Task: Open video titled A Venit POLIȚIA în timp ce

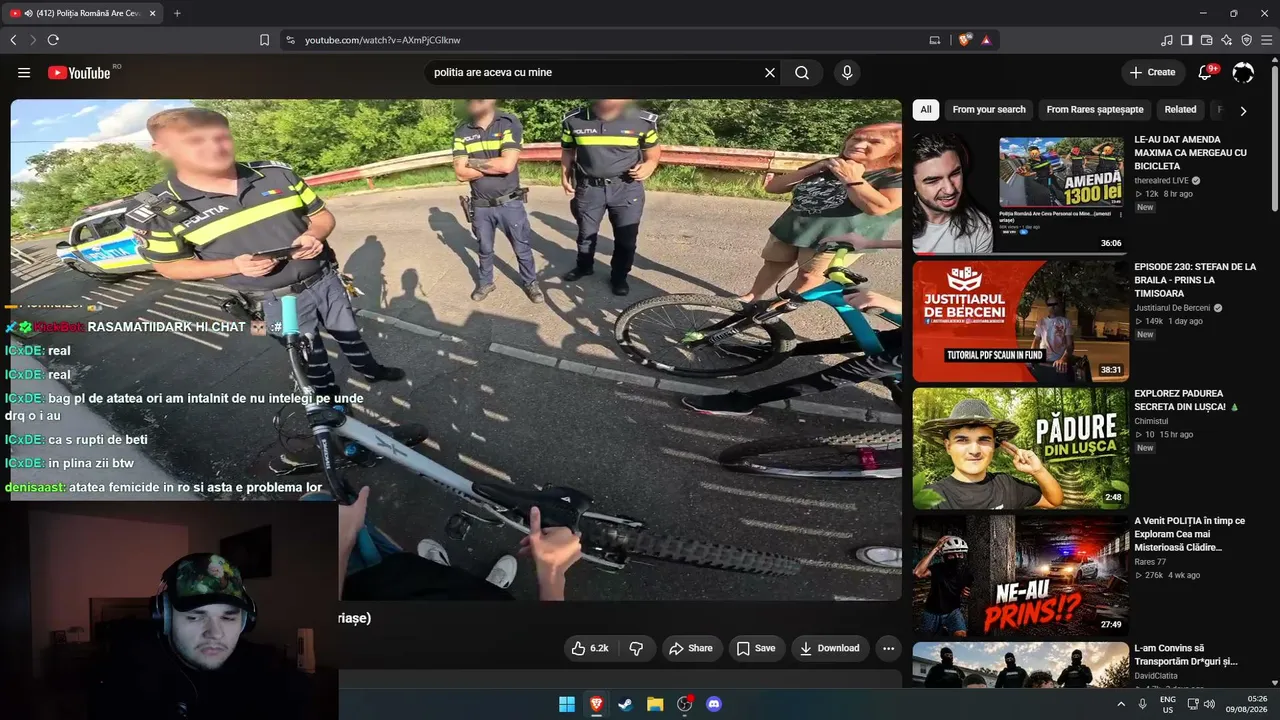Action: 1190,534
